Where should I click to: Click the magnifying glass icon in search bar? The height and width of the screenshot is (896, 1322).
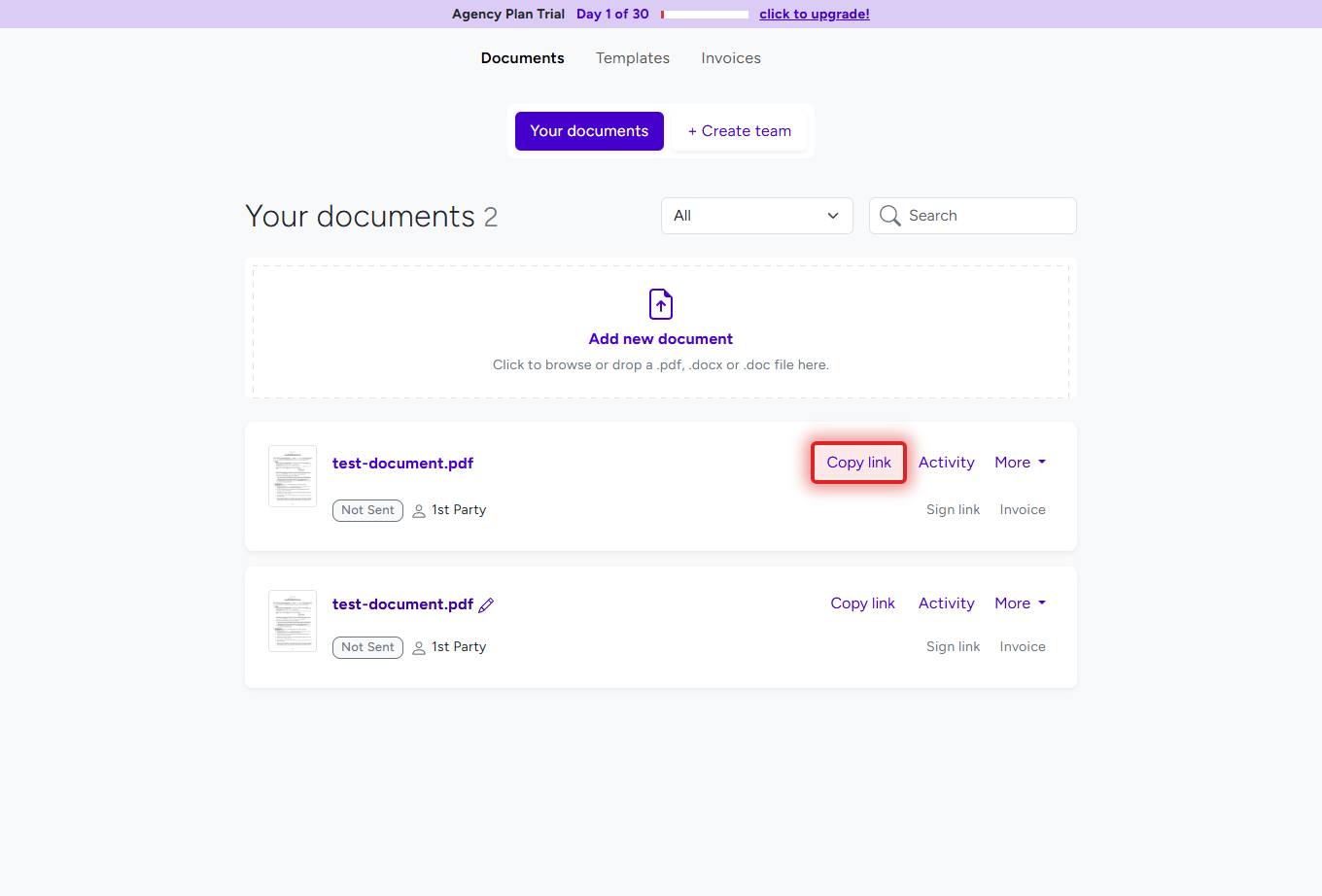pyautogui.click(x=889, y=215)
